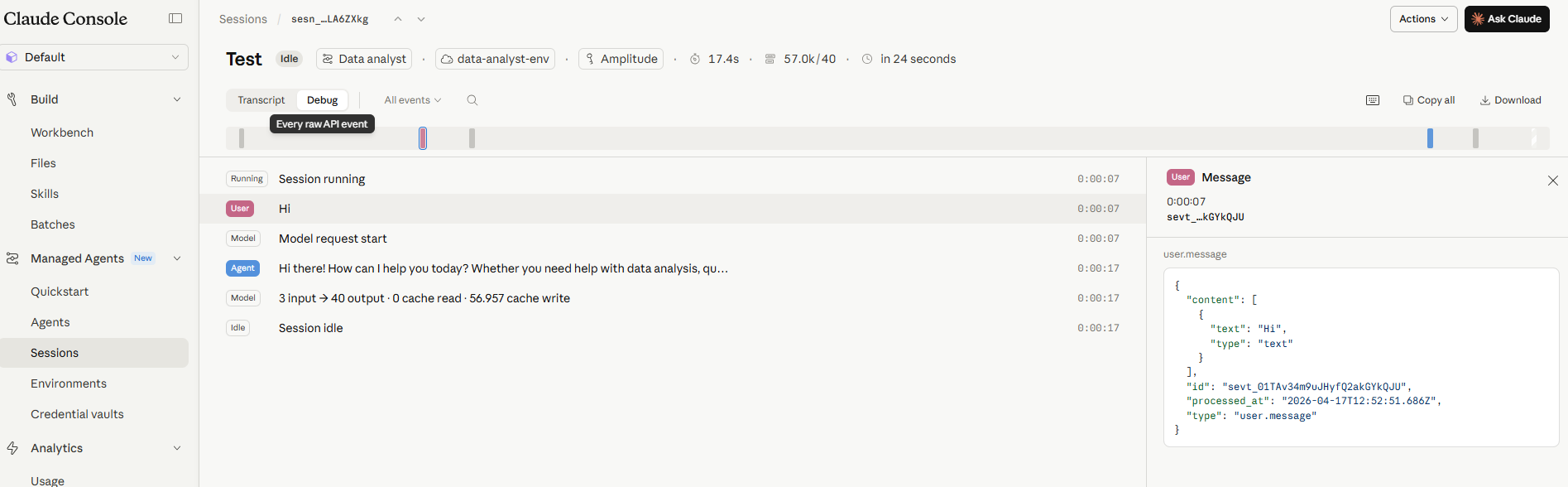Click the Ask Claude button
The width and height of the screenshot is (1568, 487).
tap(1507, 19)
